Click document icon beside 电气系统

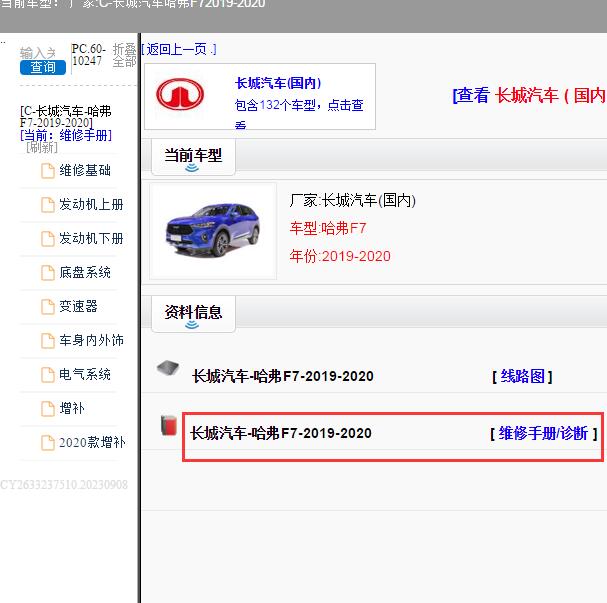48,375
